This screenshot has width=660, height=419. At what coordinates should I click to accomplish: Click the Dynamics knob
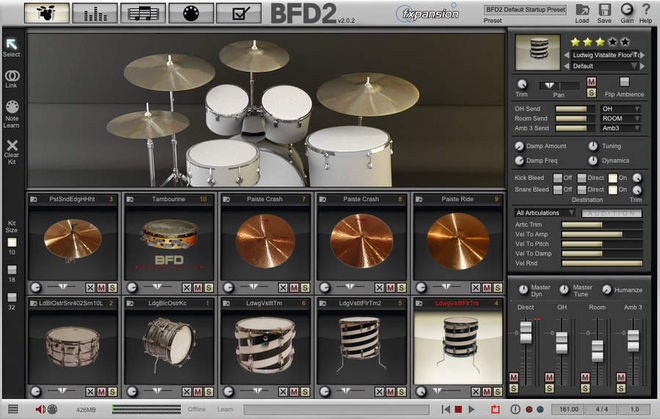click(x=593, y=160)
